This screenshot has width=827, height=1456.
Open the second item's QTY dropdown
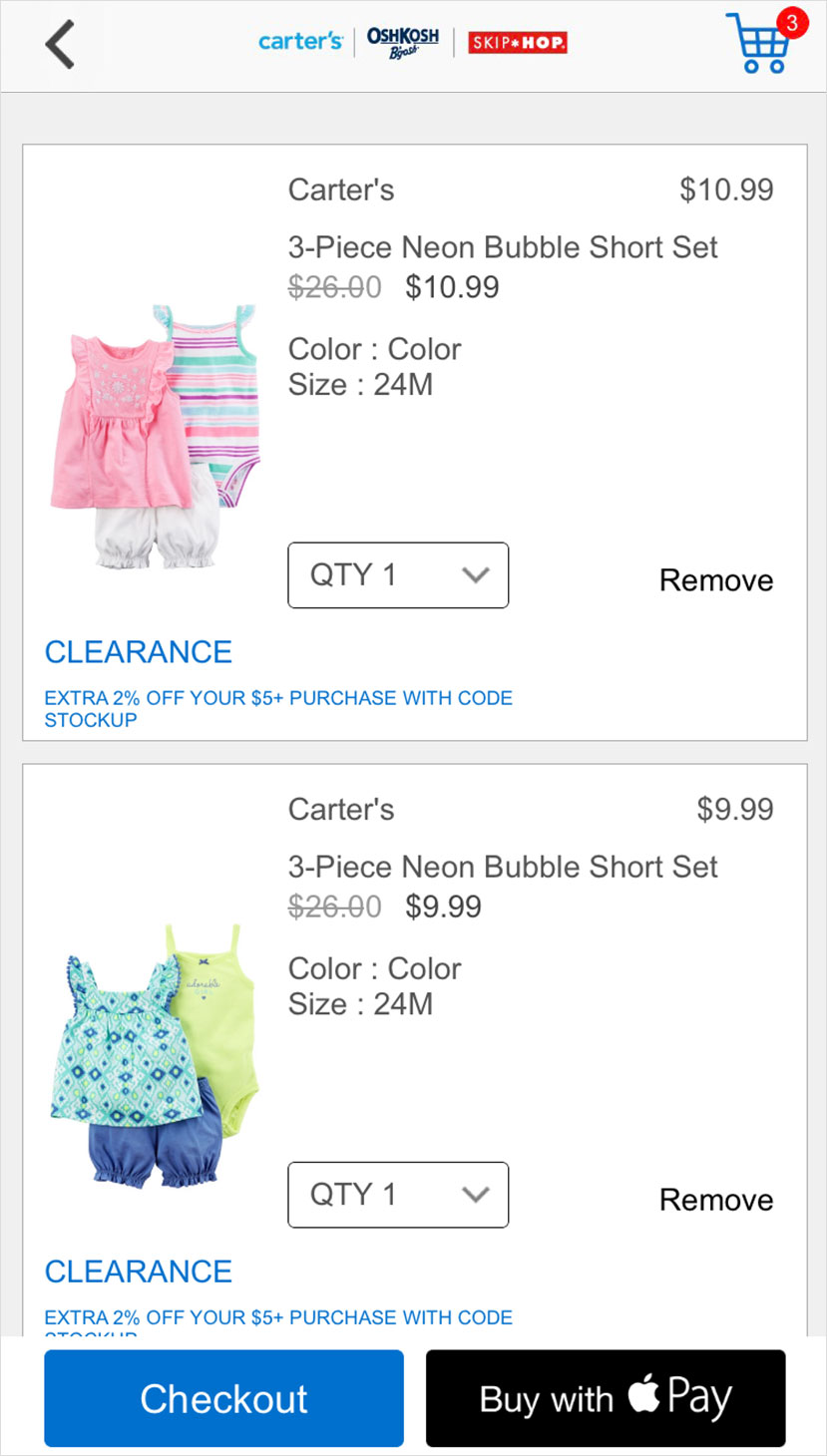coord(398,1195)
